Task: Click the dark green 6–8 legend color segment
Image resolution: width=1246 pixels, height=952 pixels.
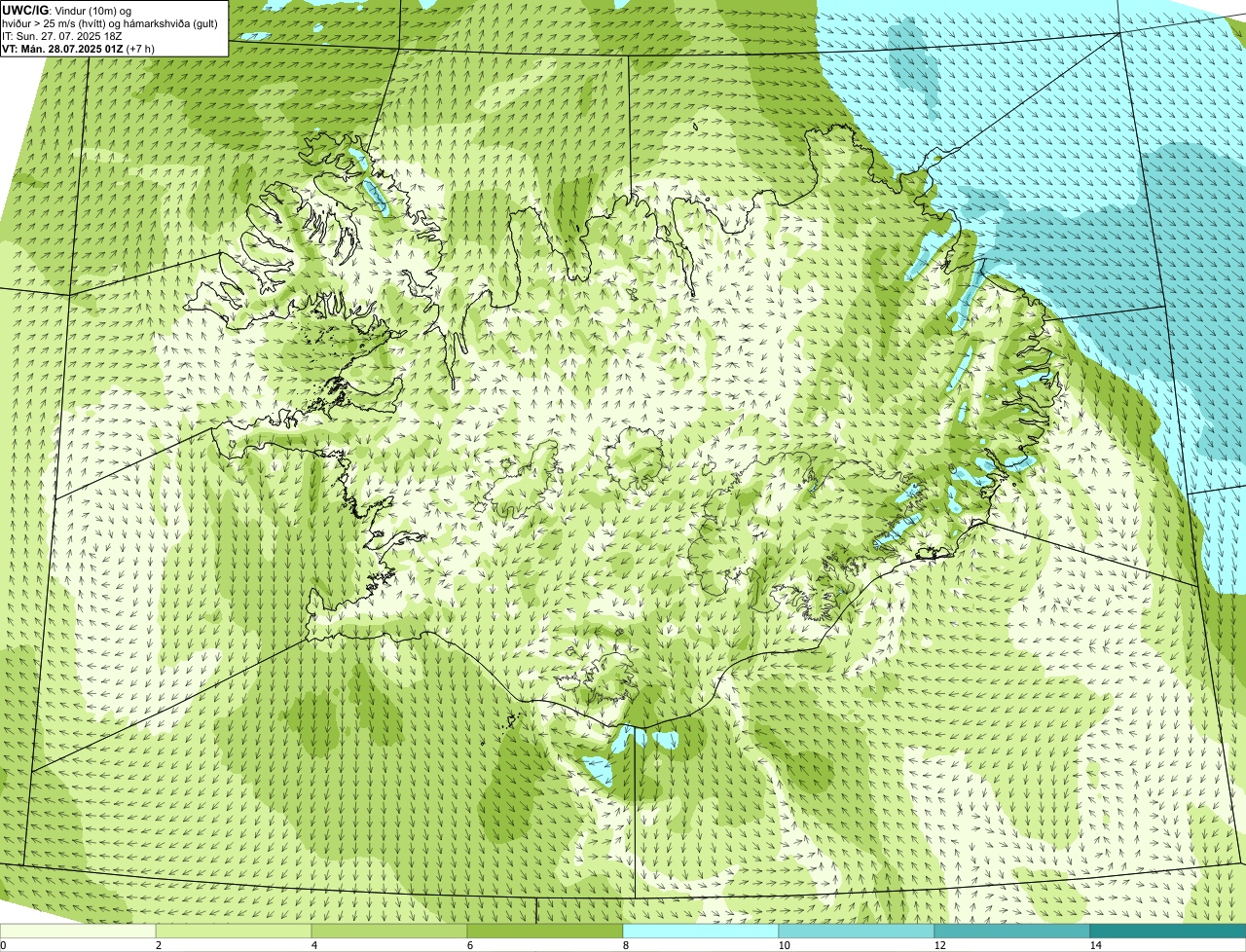Action: (545, 931)
